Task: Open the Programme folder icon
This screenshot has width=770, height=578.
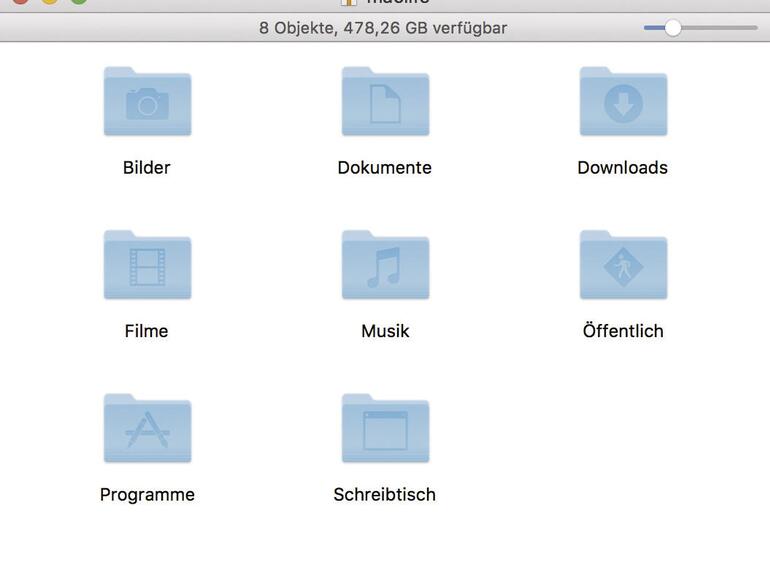Action: click(x=147, y=429)
